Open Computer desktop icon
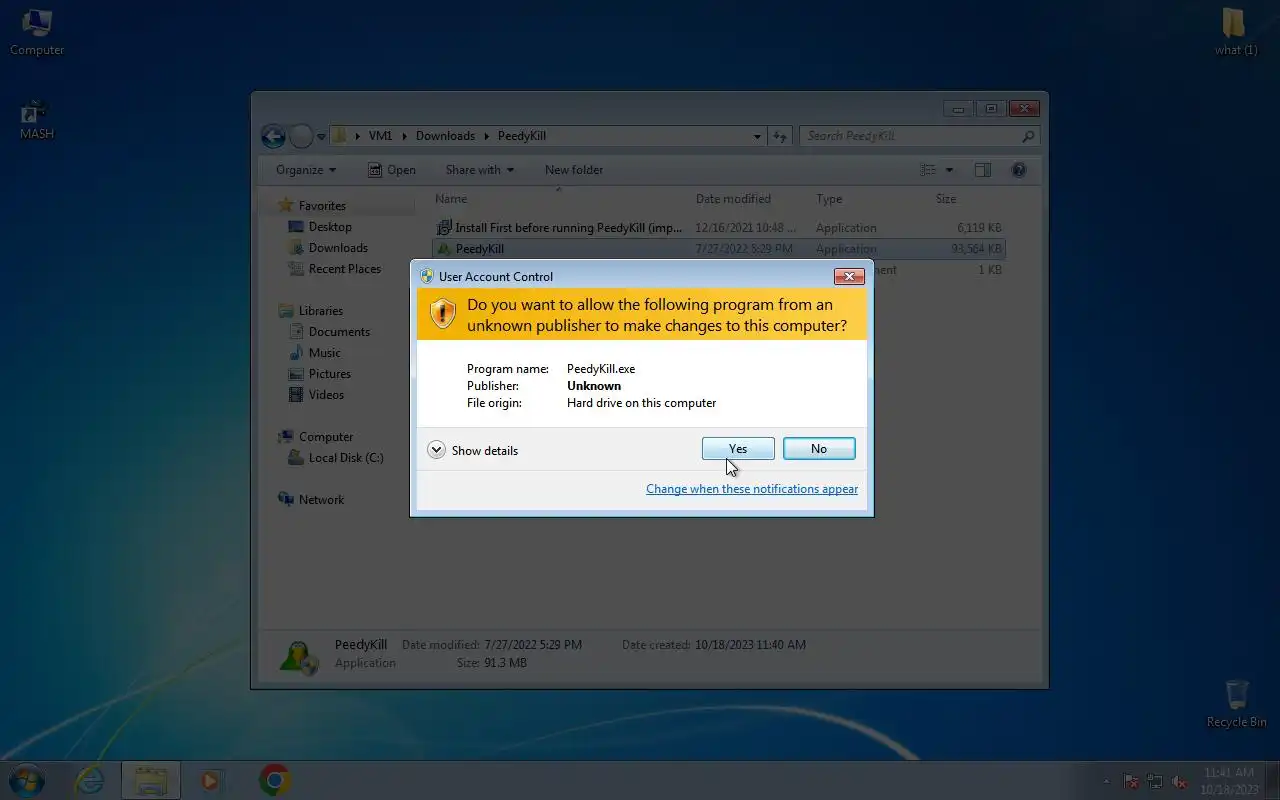Screen dimensions: 1280x800 click(37, 32)
